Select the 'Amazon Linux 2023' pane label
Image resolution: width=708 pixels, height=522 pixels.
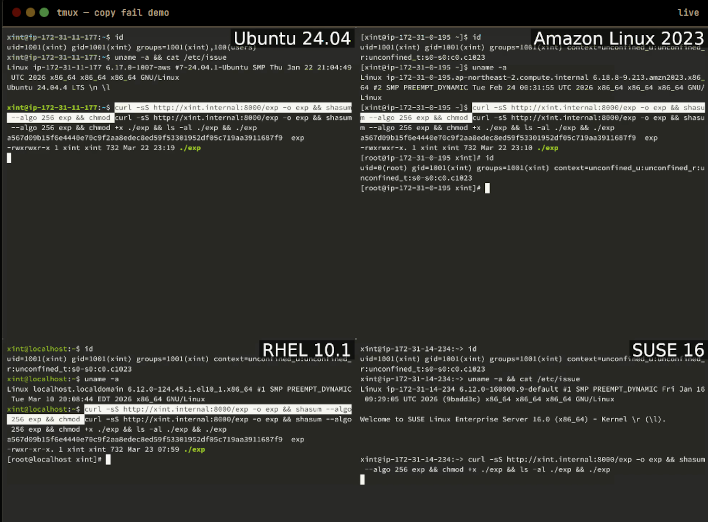pos(618,38)
